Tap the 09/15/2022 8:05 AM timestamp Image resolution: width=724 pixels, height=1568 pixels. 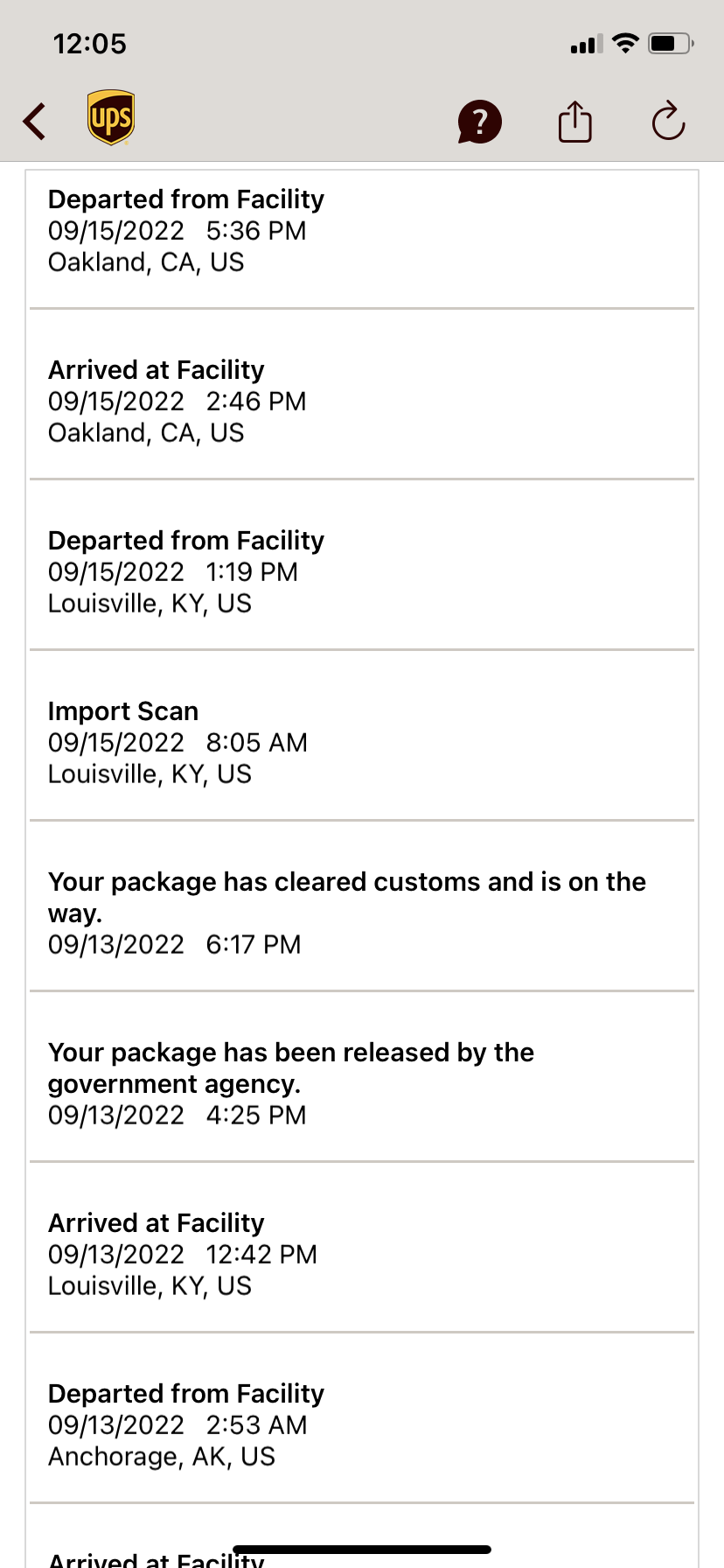pyautogui.click(x=178, y=742)
